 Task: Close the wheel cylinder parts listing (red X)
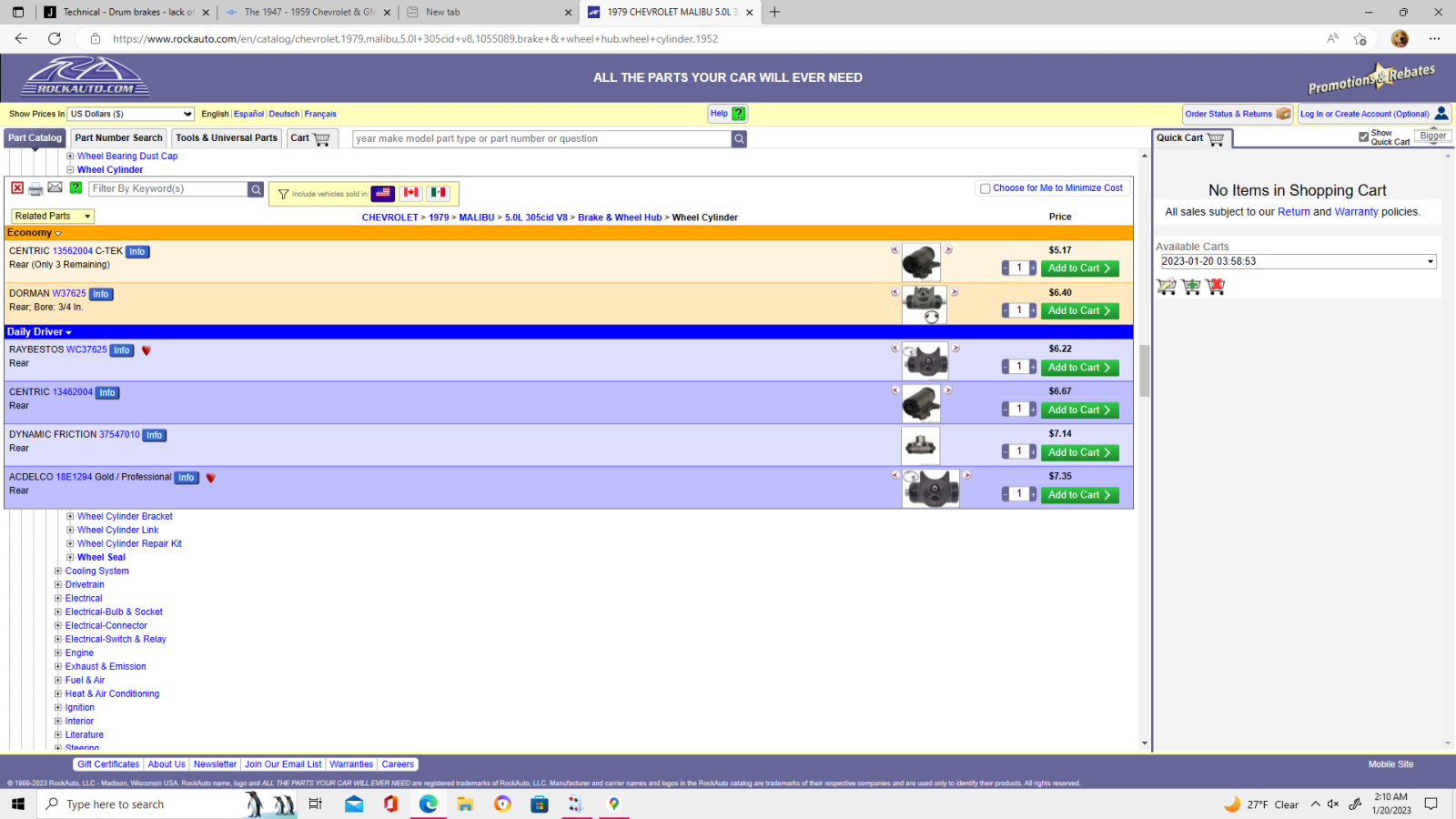click(17, 188)
